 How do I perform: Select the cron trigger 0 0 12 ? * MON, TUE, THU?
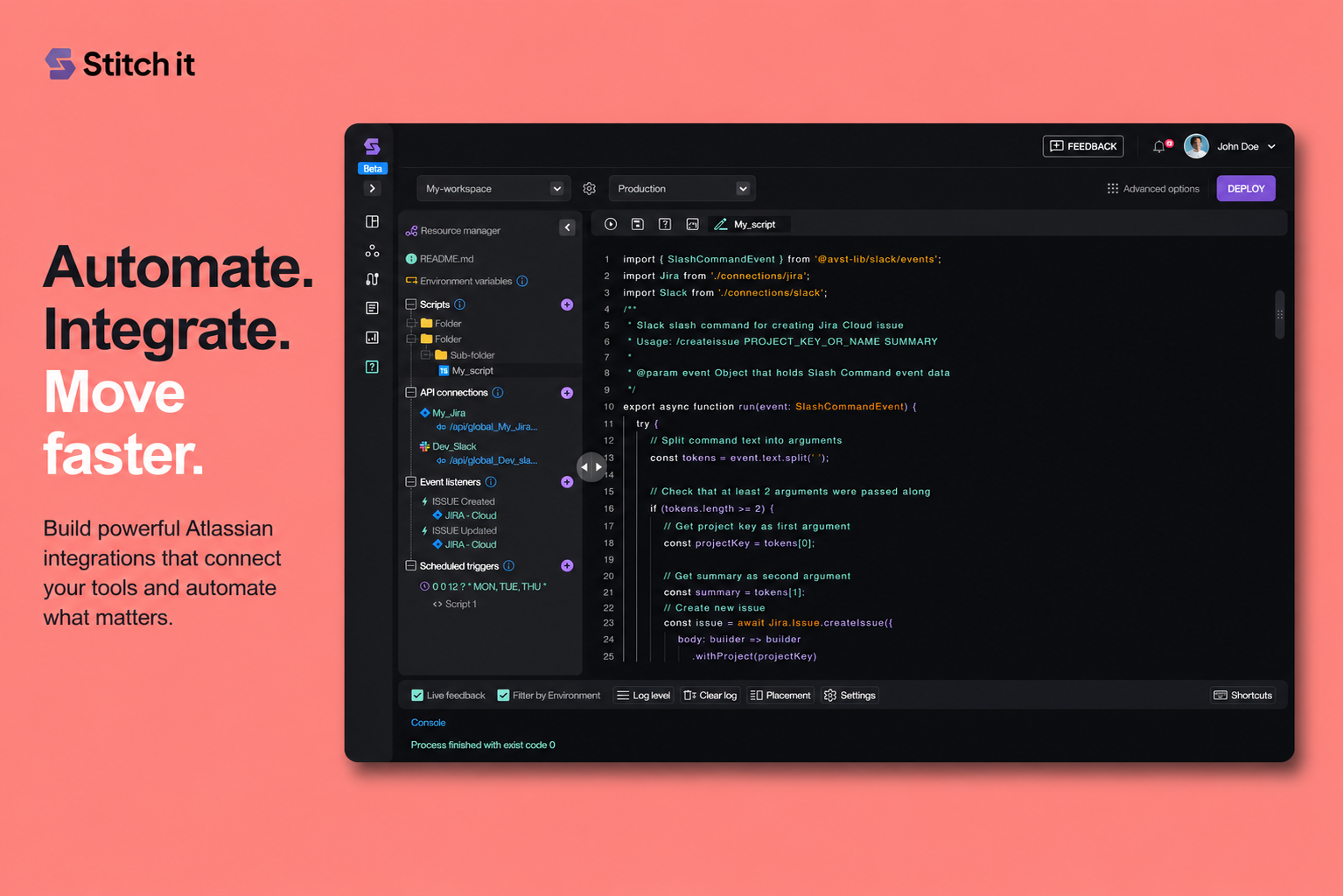483,586
